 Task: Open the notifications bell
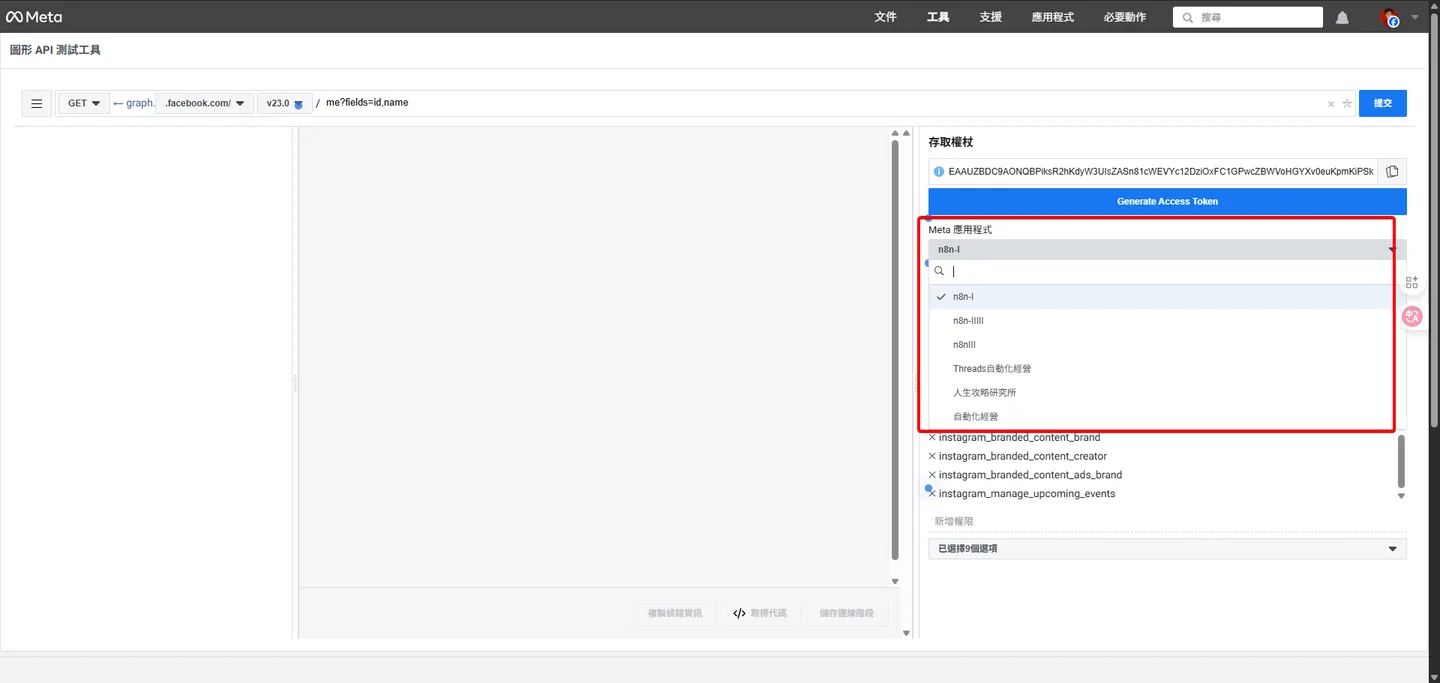point(1342,17)
